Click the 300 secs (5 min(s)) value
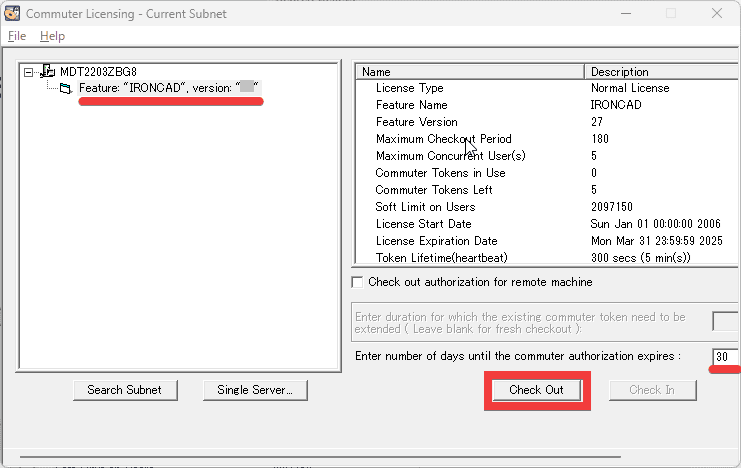This screenshot has width=741, height=468. pyautogui.click(x=640, y=258)
